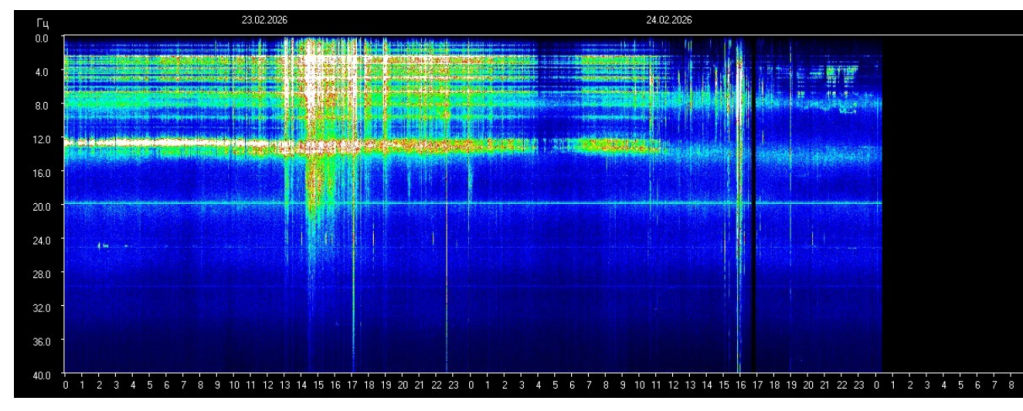Click the 12.0 frequency axis label
The image size is (1023, 411).
[40, 139]
